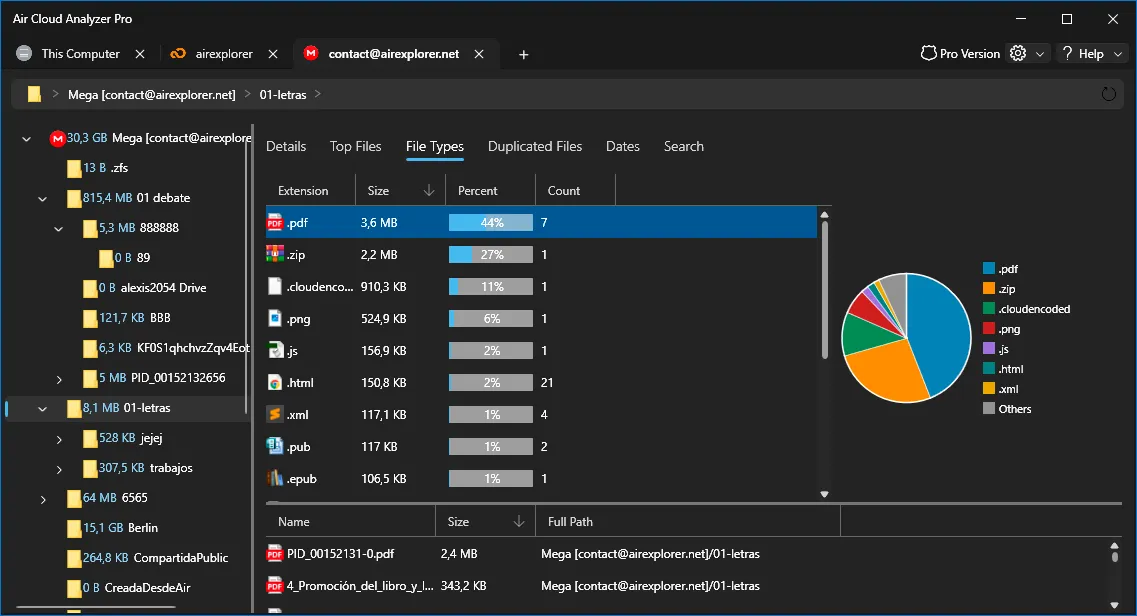Click the archive icon for .zip
This screenshot has width=1137, height=616.
pos(275,254)
